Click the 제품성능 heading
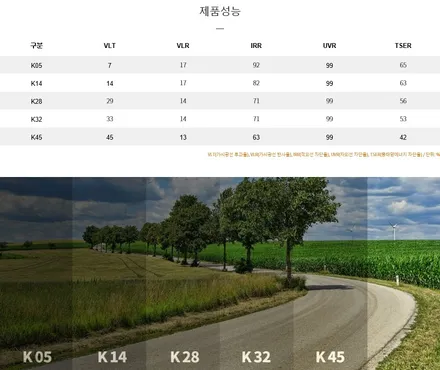The height and width of the screenshot is (370, 440). tap(220, 11)
